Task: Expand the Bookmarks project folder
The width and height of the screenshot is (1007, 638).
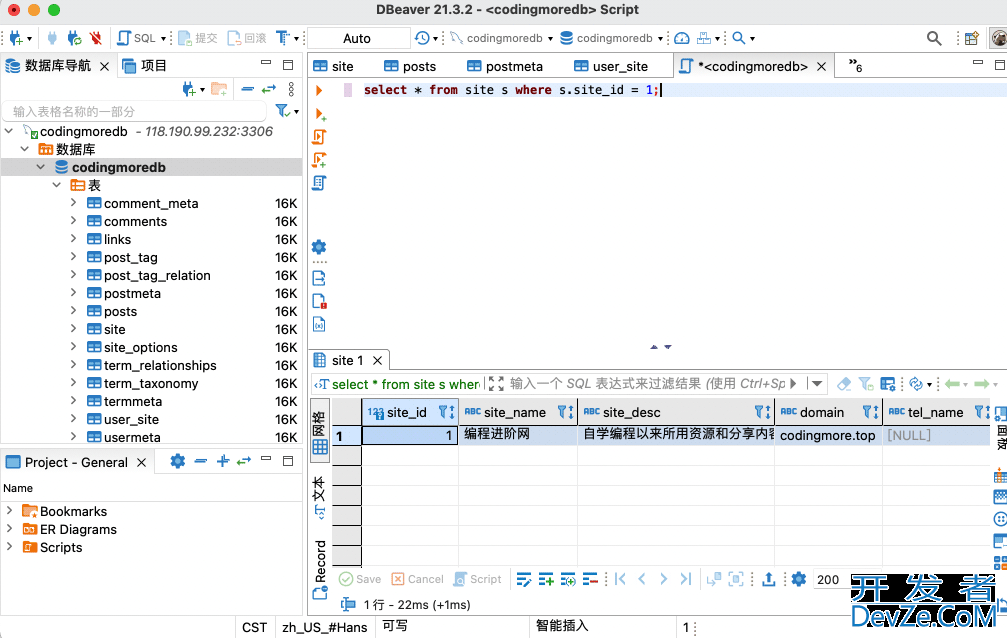Action: point(10,511)
